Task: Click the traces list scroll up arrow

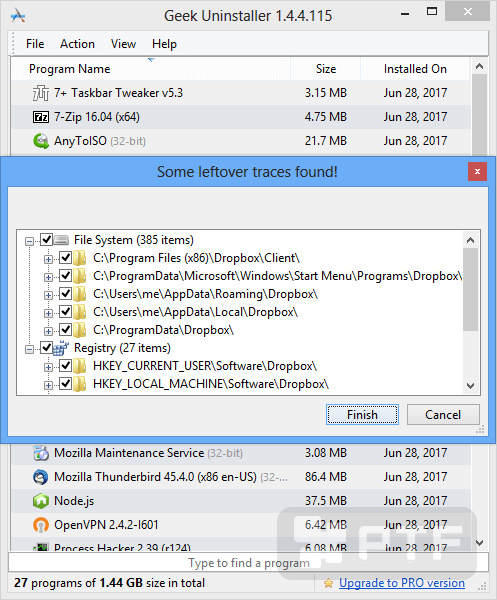Action: click(471, 240)
